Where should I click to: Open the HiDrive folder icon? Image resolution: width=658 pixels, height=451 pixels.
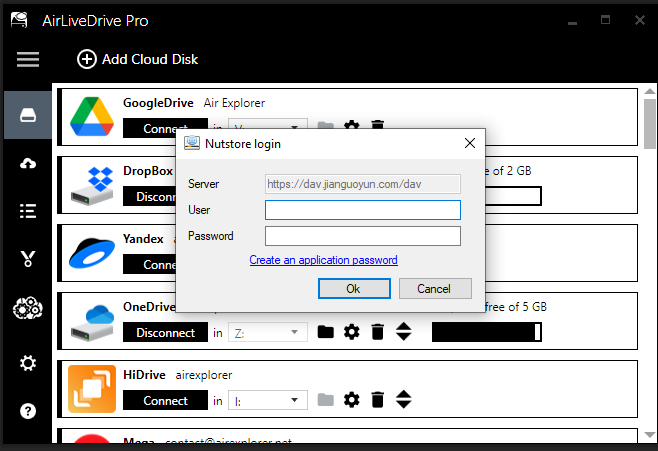(325, 400)
